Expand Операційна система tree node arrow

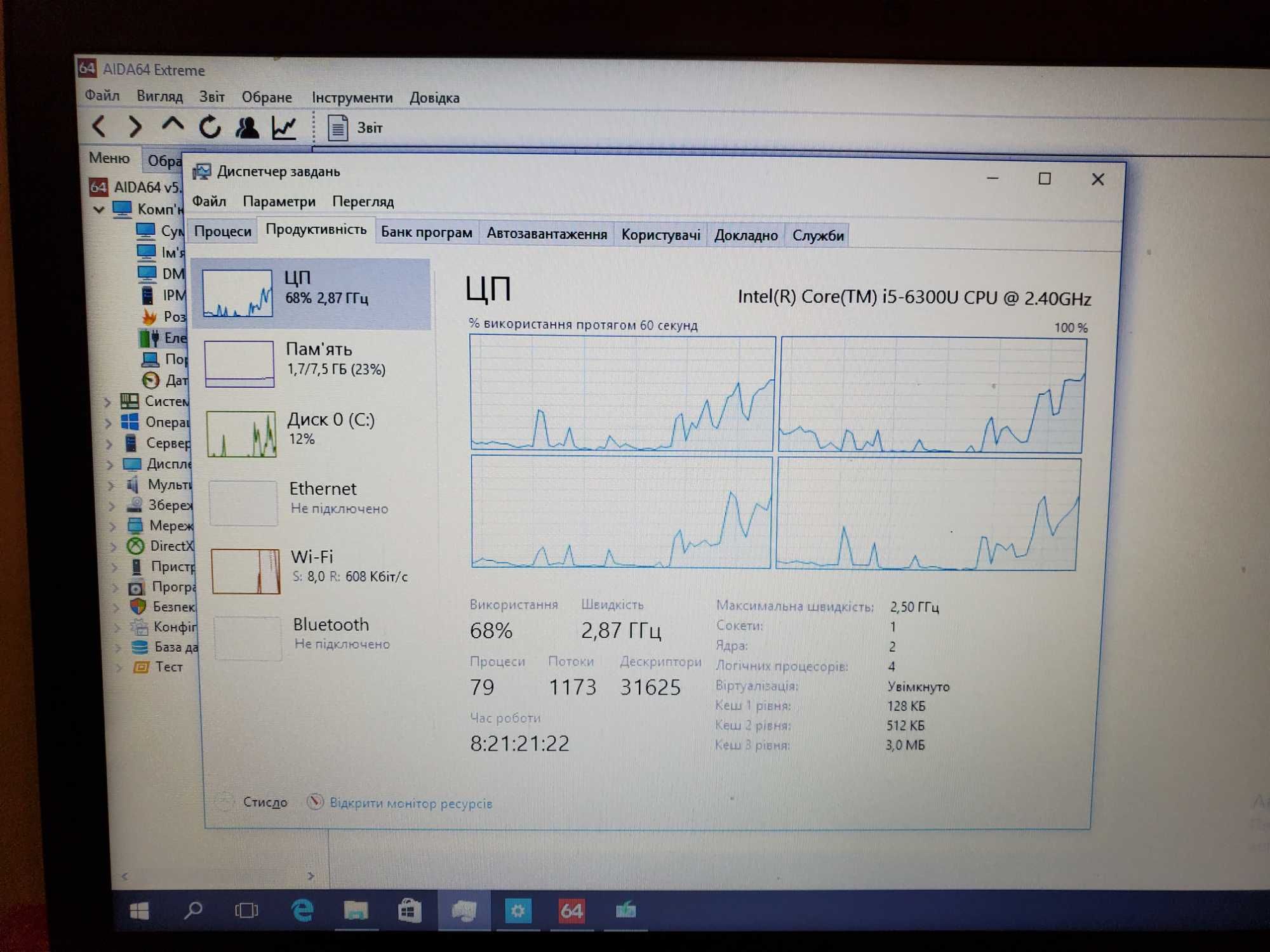[x=108, y=423]
